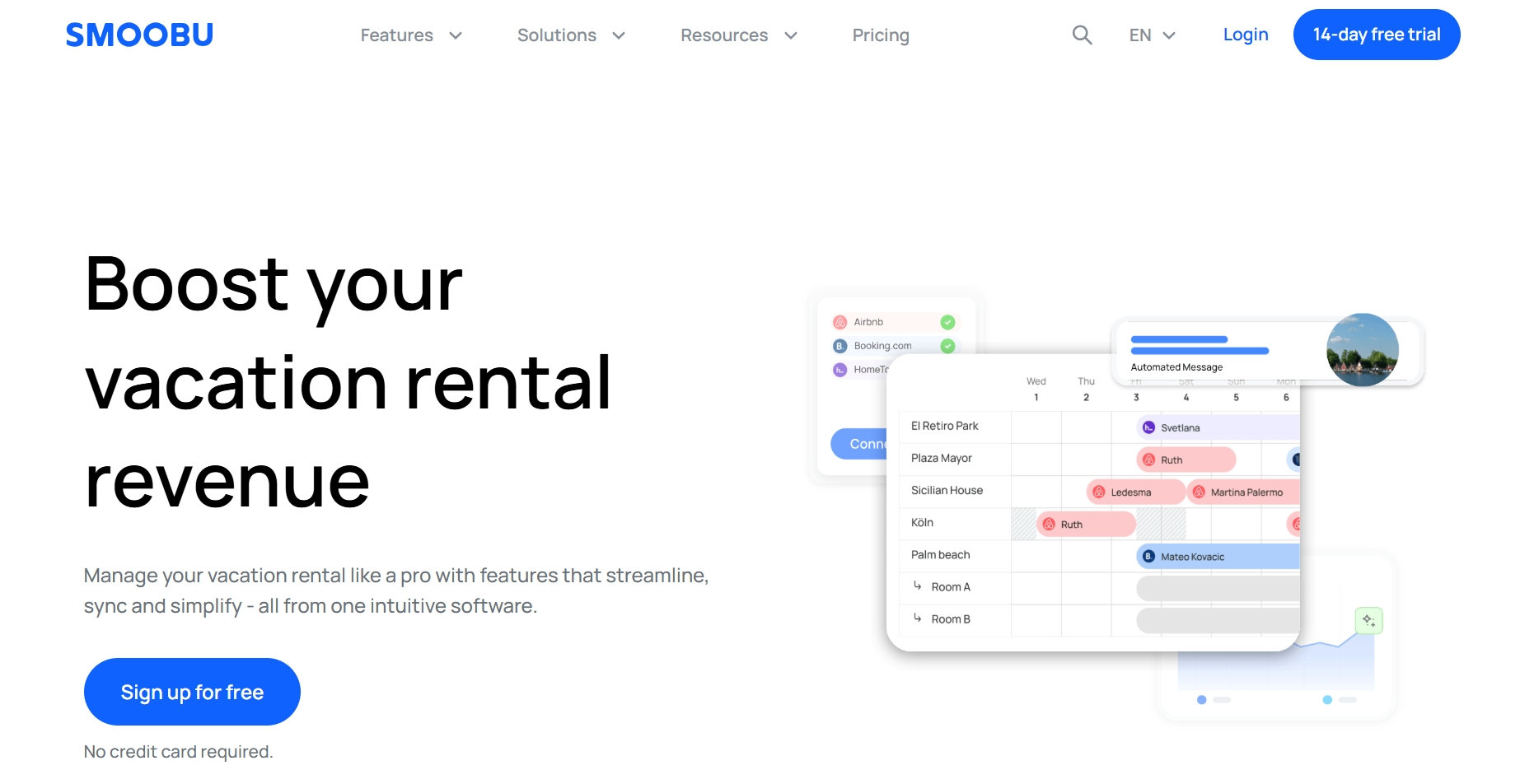This screenshot has height=784, width=1520.
Task: Click the lake photo thumbnail
Action: 1363,349
